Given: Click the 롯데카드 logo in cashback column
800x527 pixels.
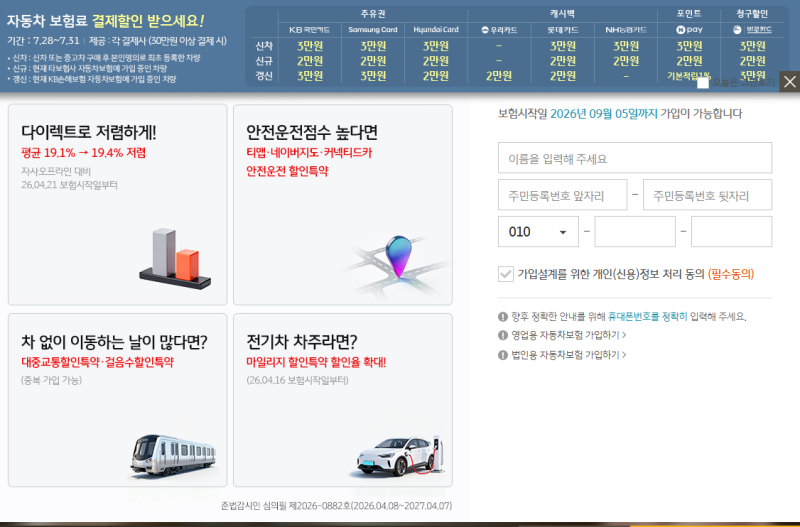Looking at the screenshot, I should [562, 30].
